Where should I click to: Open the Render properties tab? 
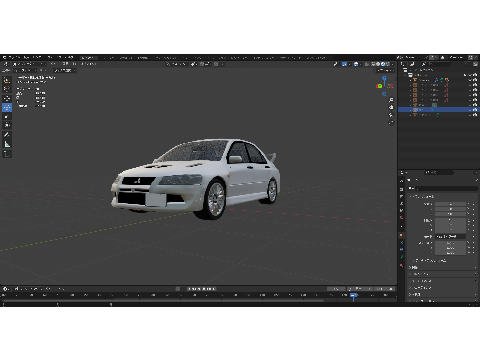401,189
